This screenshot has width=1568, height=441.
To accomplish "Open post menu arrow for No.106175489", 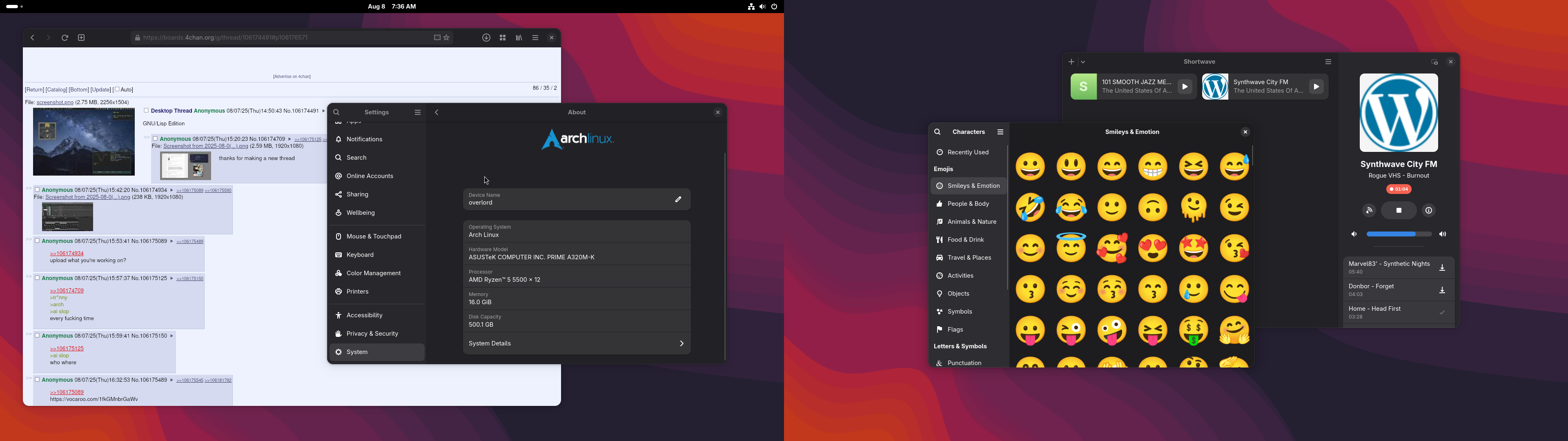I will (171, 380).
